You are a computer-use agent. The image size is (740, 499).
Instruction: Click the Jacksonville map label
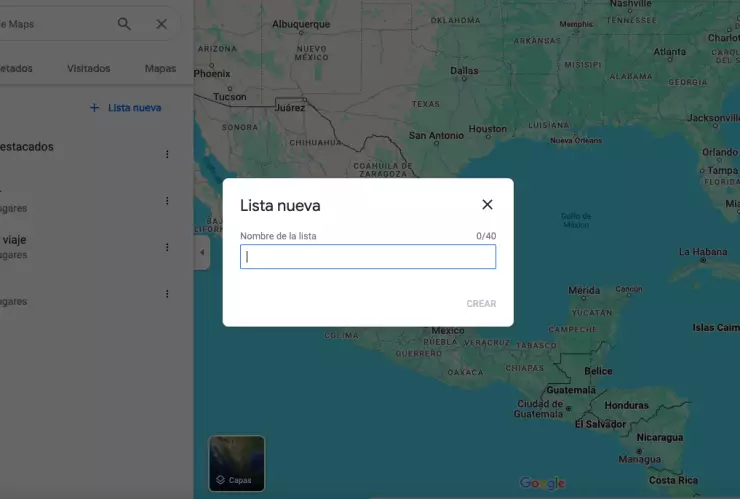point(713,118)
